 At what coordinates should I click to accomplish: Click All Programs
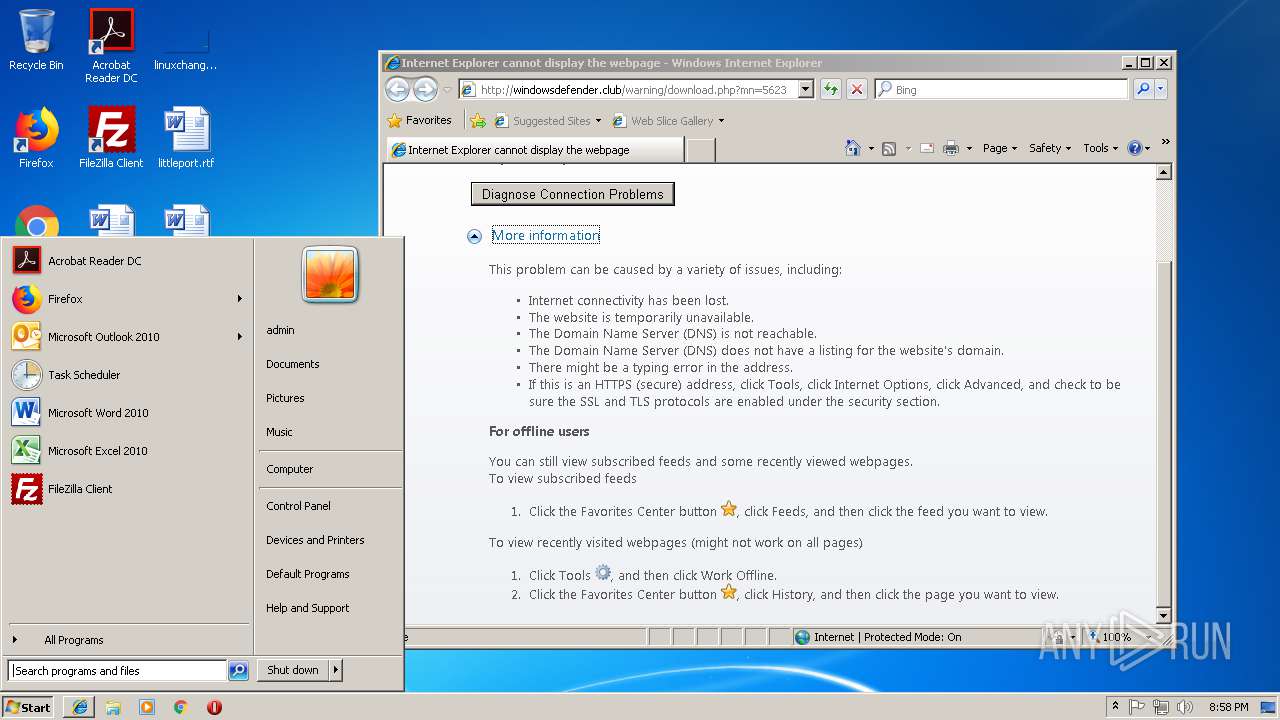[73, 640]
